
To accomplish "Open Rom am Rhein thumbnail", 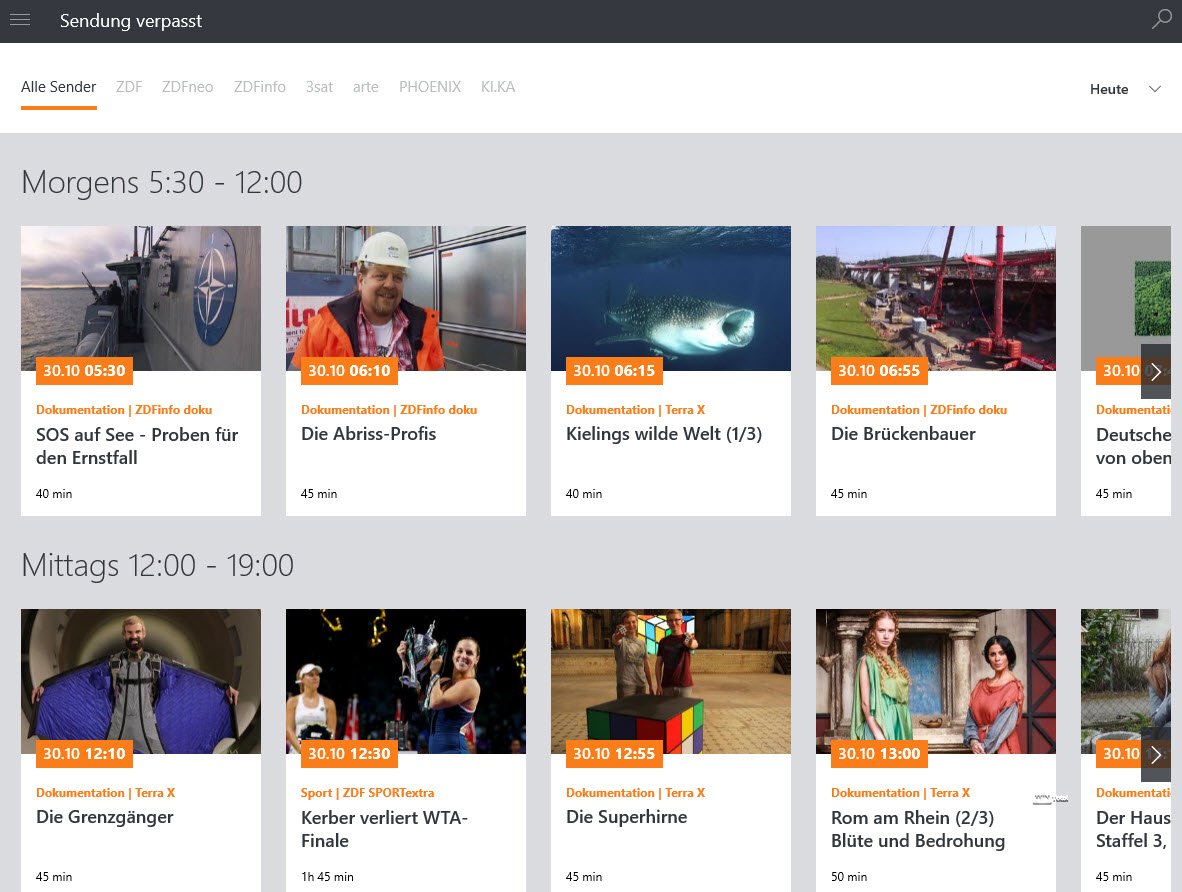I will 935,681.
